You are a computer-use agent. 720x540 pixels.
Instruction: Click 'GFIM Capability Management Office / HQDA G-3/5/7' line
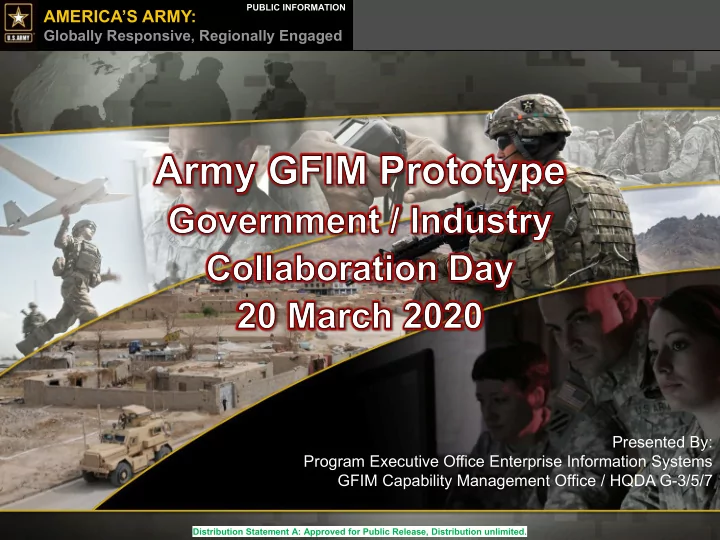click(x=525, y=481)
